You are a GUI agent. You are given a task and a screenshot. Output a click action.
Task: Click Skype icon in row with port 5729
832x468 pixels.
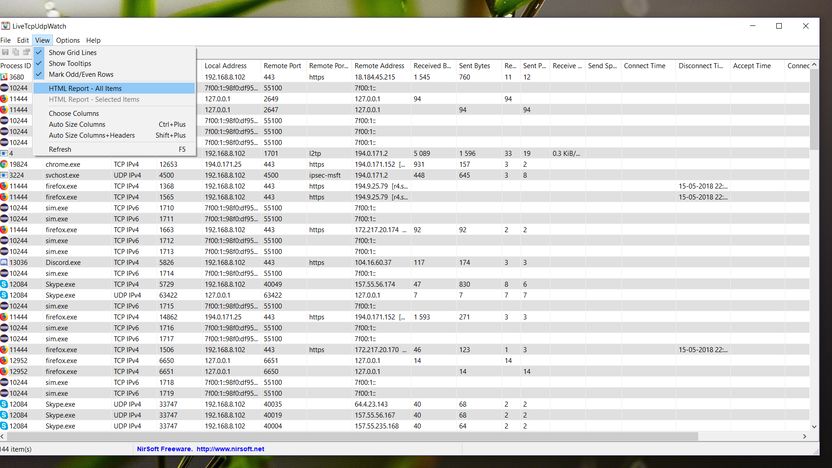click(4, 284)
